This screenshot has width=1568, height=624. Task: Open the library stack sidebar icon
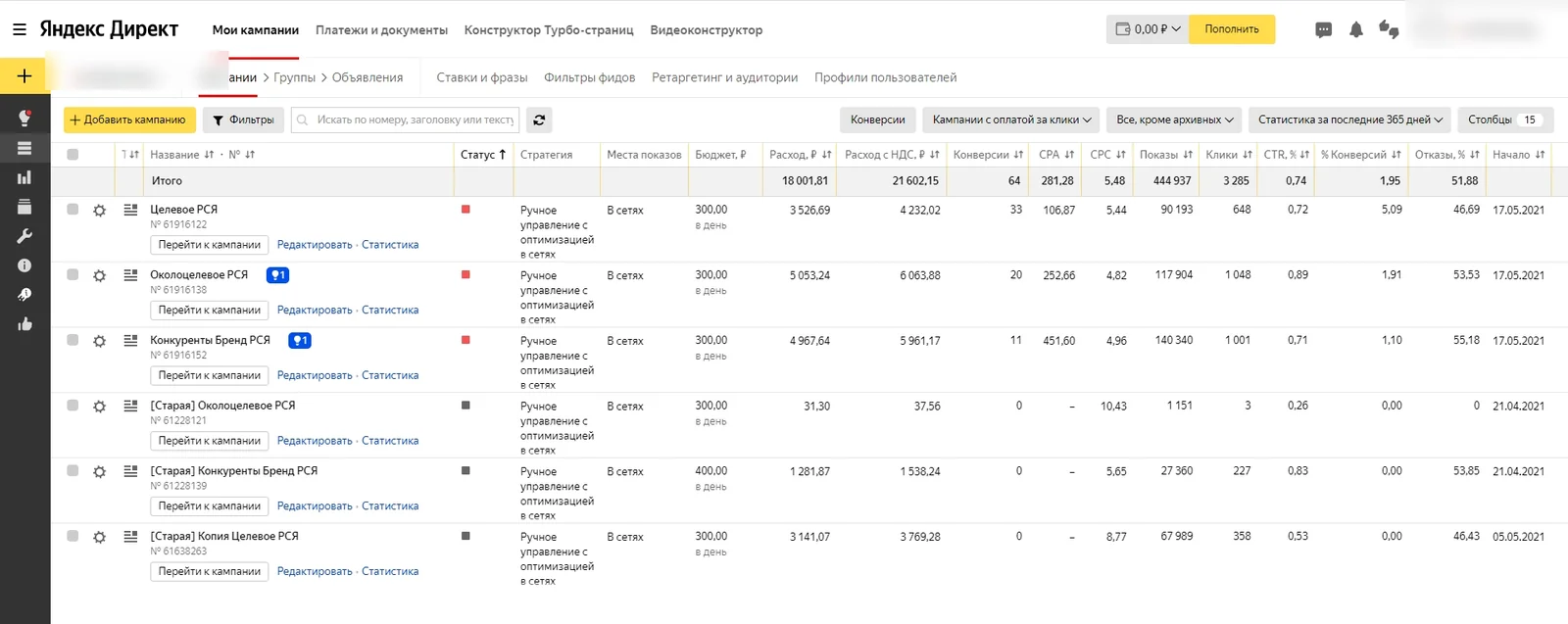click(x=24, y=207)
